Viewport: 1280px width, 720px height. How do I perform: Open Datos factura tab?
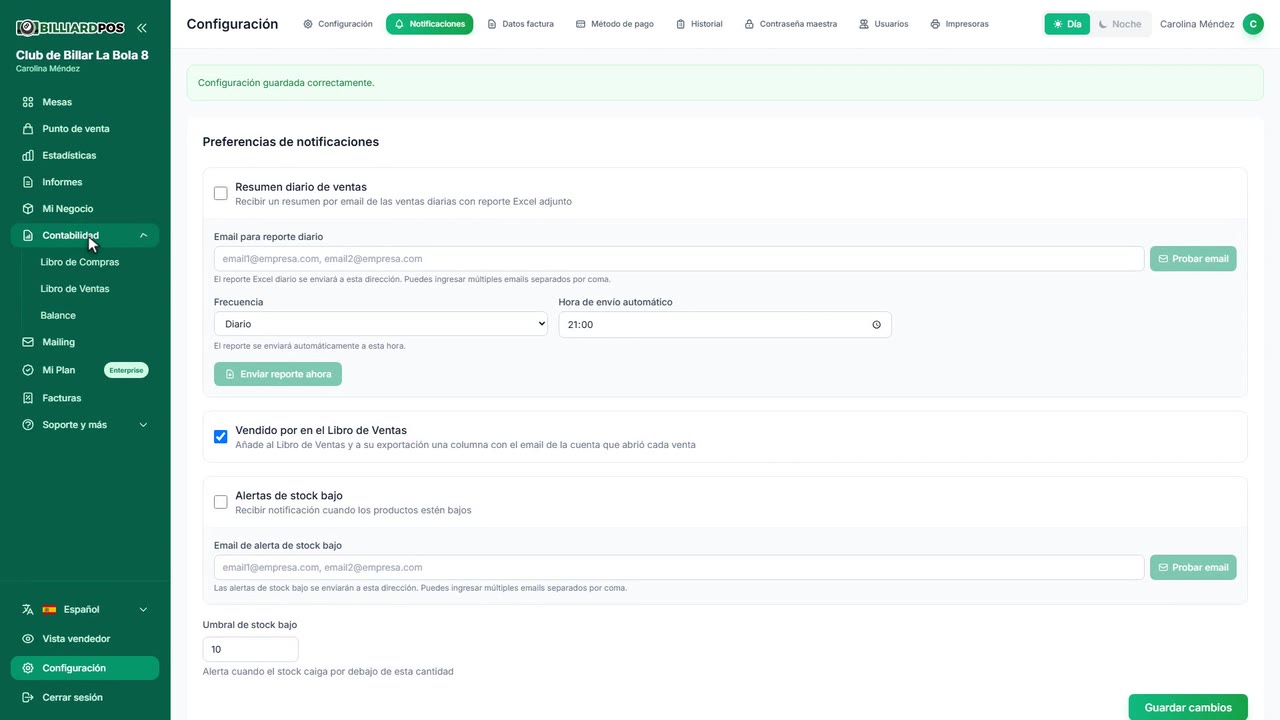520,24
